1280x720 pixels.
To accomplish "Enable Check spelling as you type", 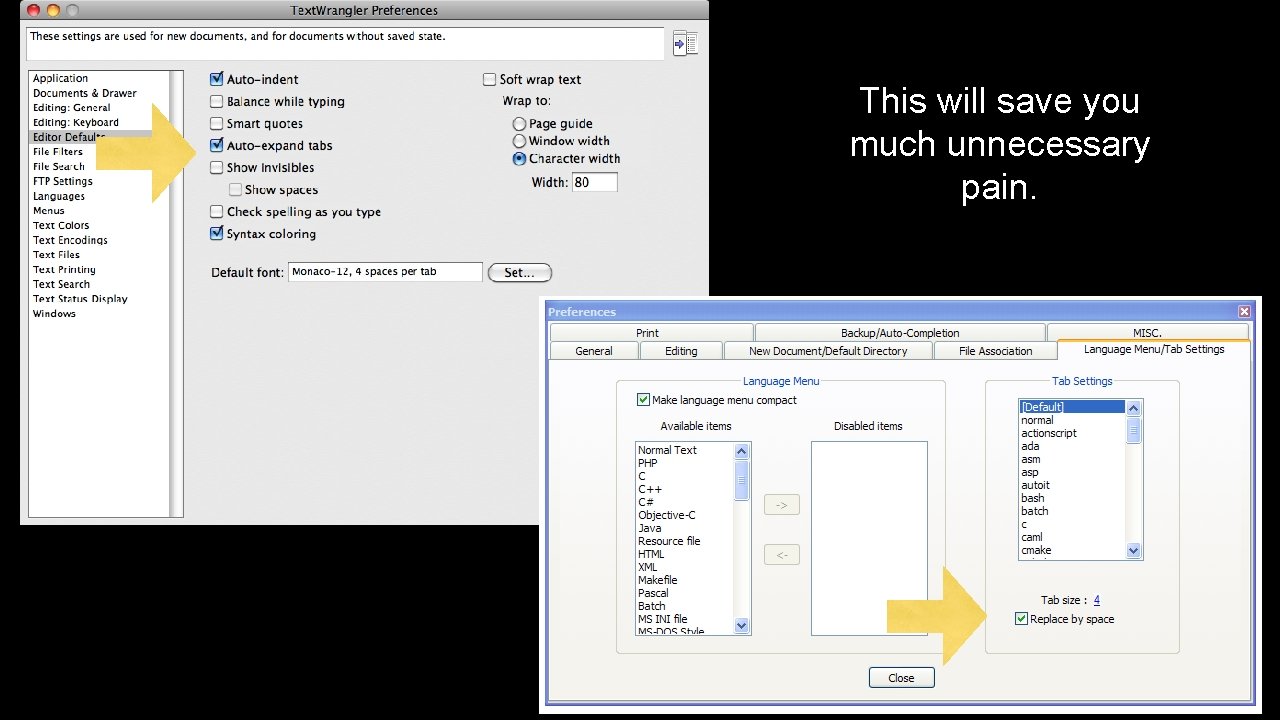I will point(216,211).
